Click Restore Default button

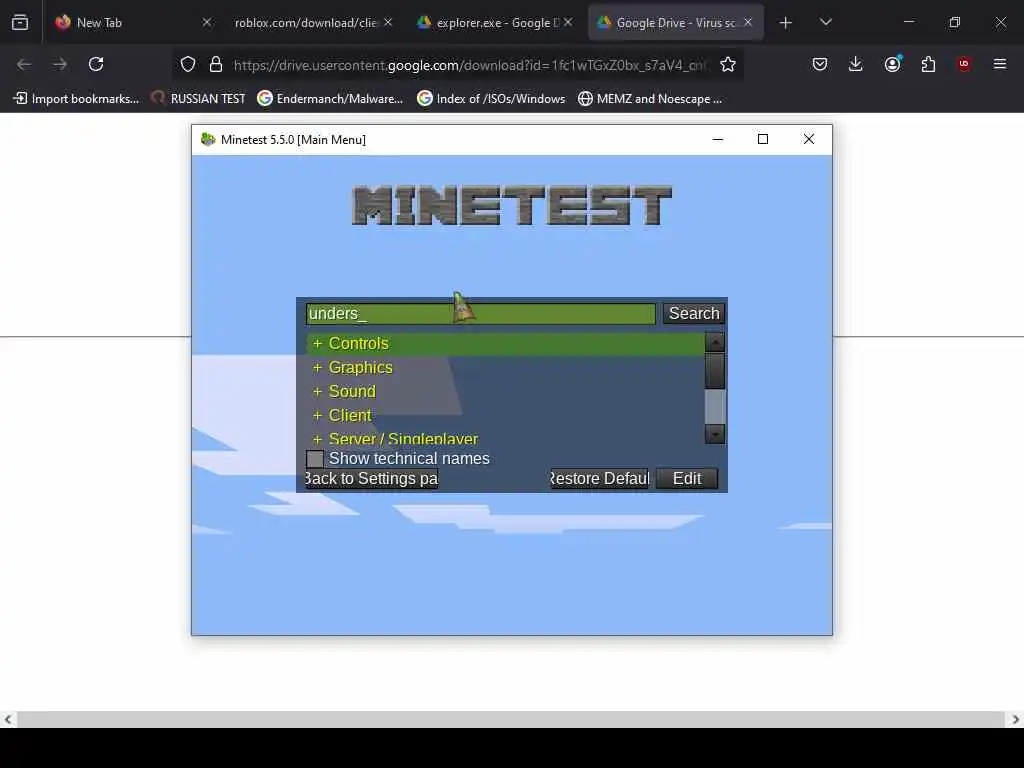click(600, 479)
